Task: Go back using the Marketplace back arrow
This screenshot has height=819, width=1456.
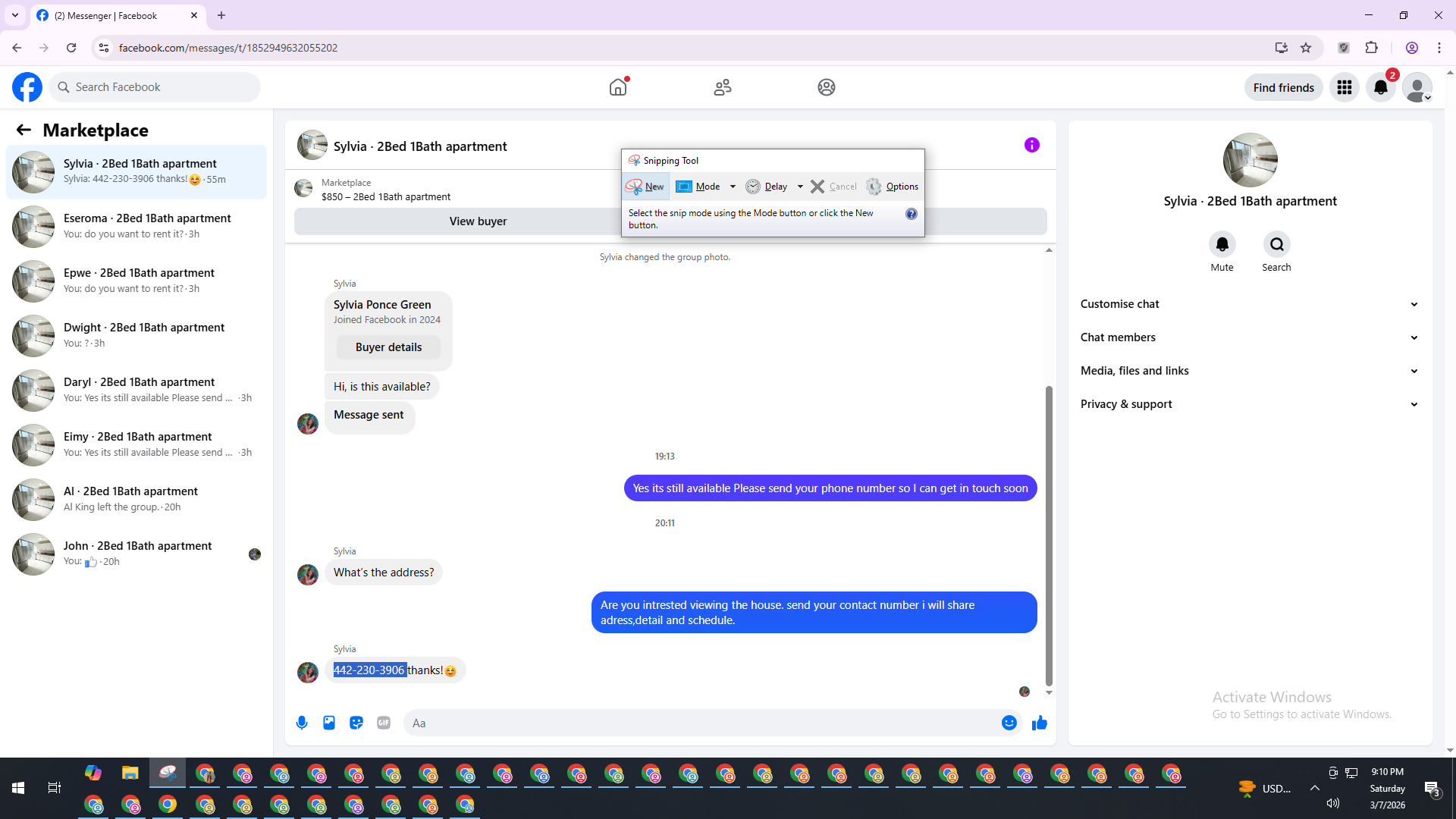Action: 24,130
